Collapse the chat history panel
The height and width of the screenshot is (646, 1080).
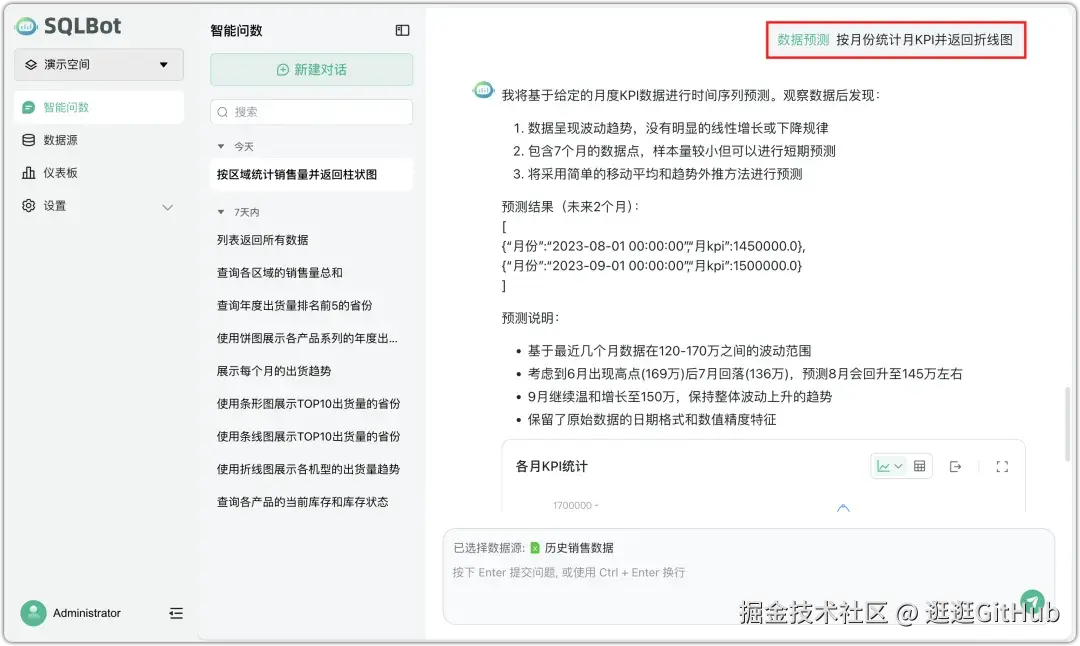(401, 30)
